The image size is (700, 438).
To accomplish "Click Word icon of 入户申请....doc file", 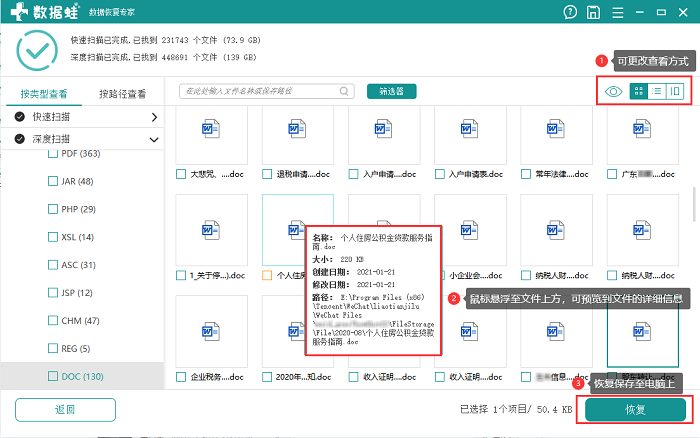I will (383, 129).
